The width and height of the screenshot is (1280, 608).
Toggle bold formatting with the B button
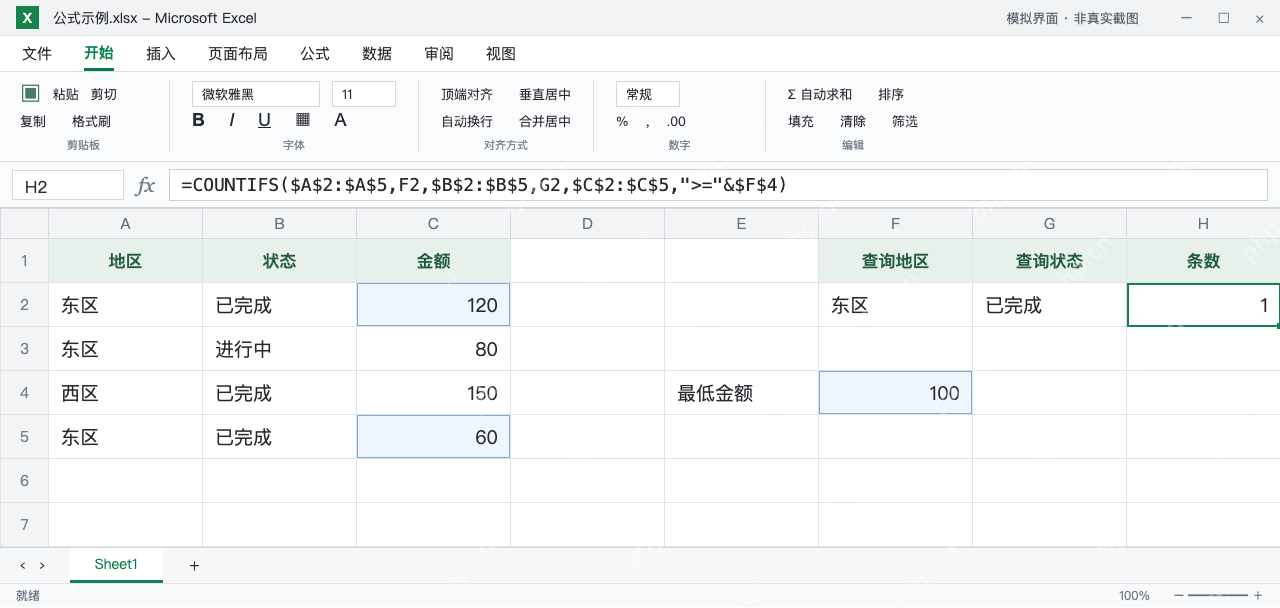tap(198, 120)
